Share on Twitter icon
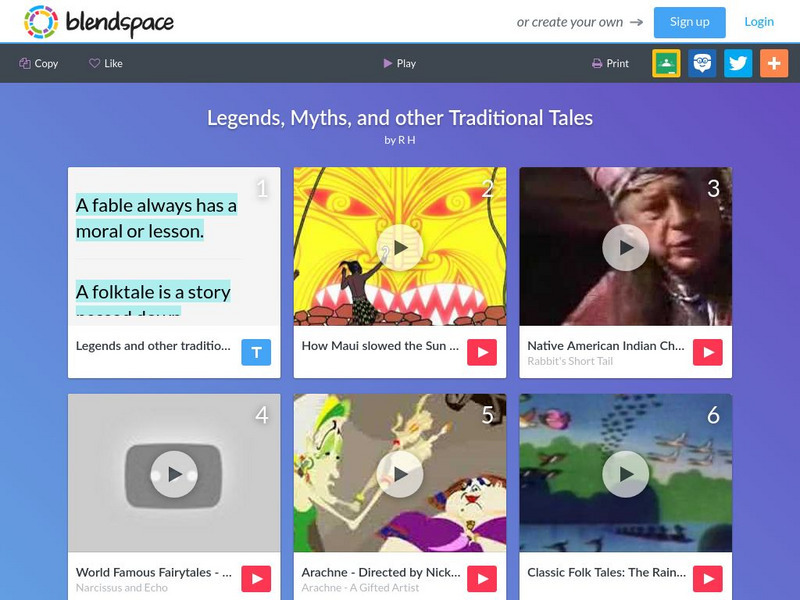Screen dimensions: 800x600 [738, 63]
